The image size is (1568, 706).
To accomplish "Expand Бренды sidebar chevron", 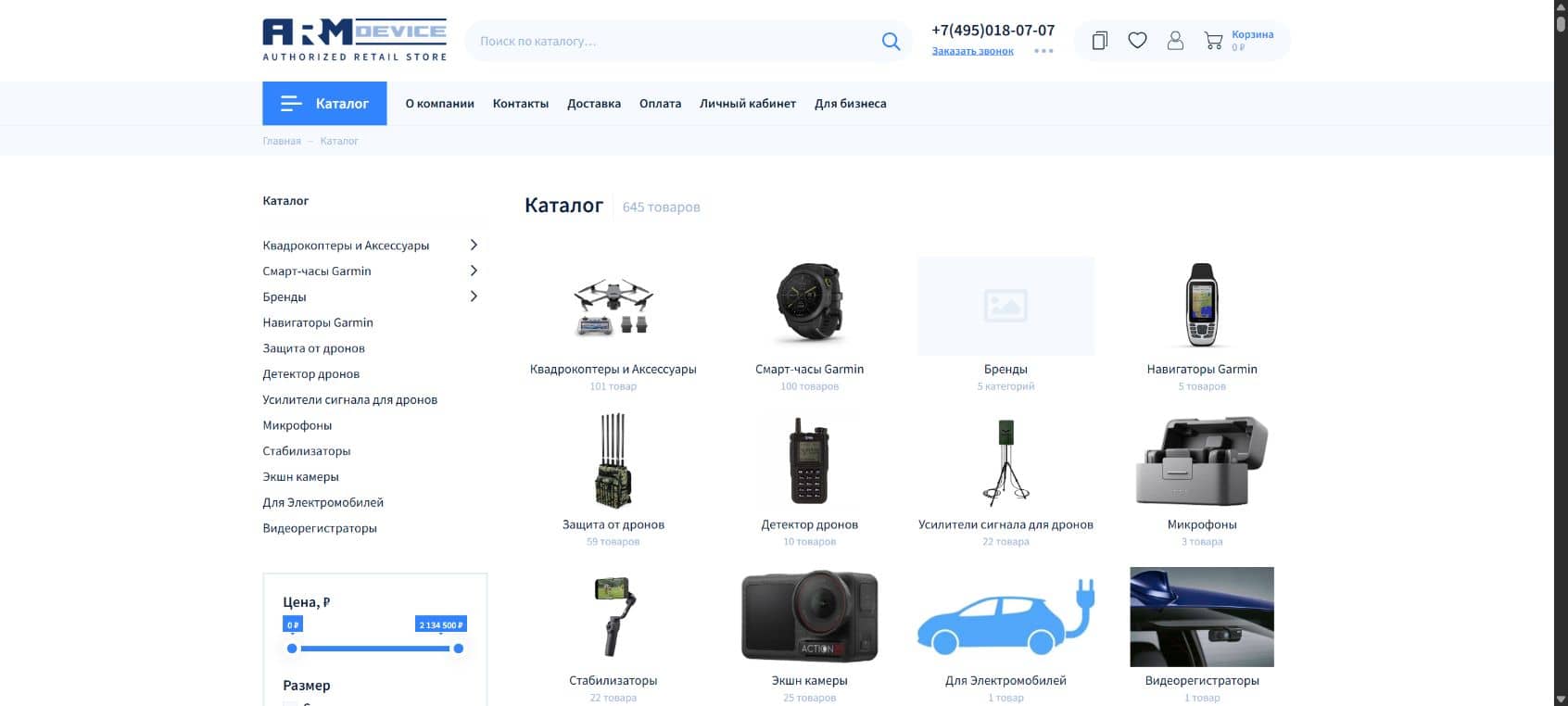I will point(474,296).
